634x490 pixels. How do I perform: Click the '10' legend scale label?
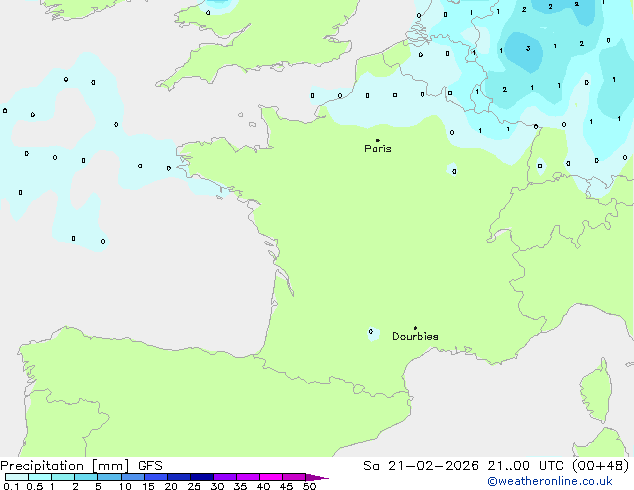tap(125, 486)
